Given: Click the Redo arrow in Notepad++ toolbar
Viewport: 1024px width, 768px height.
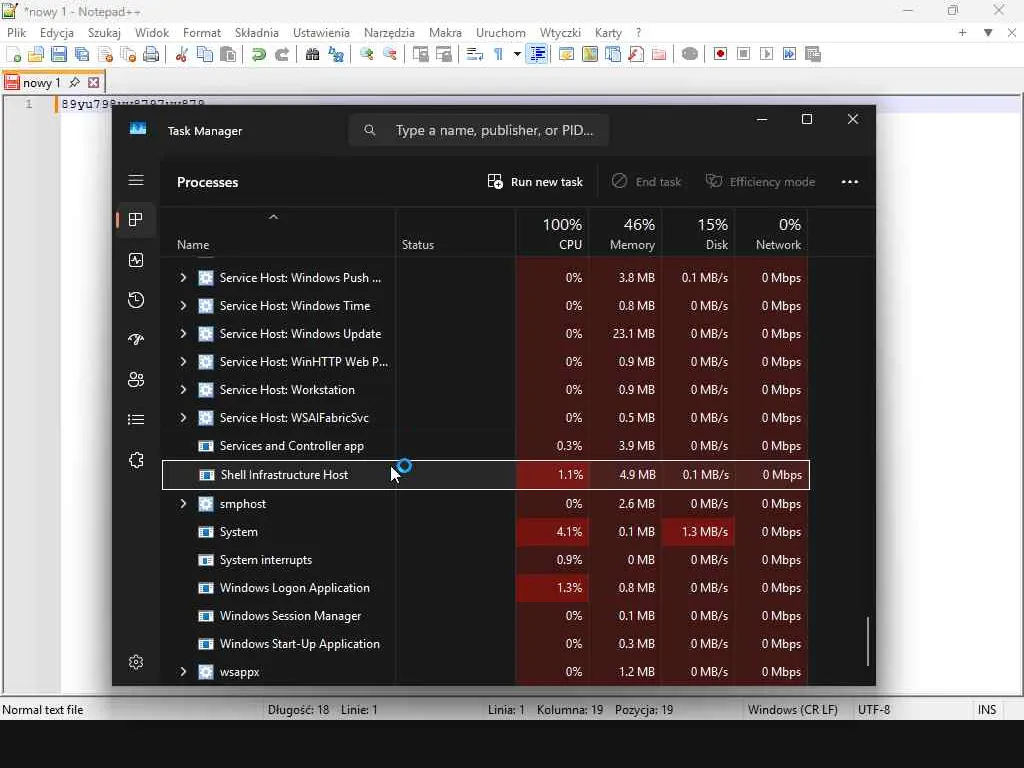Looking at the screenshot, I should pyautogui.click(x=281, y=54).
